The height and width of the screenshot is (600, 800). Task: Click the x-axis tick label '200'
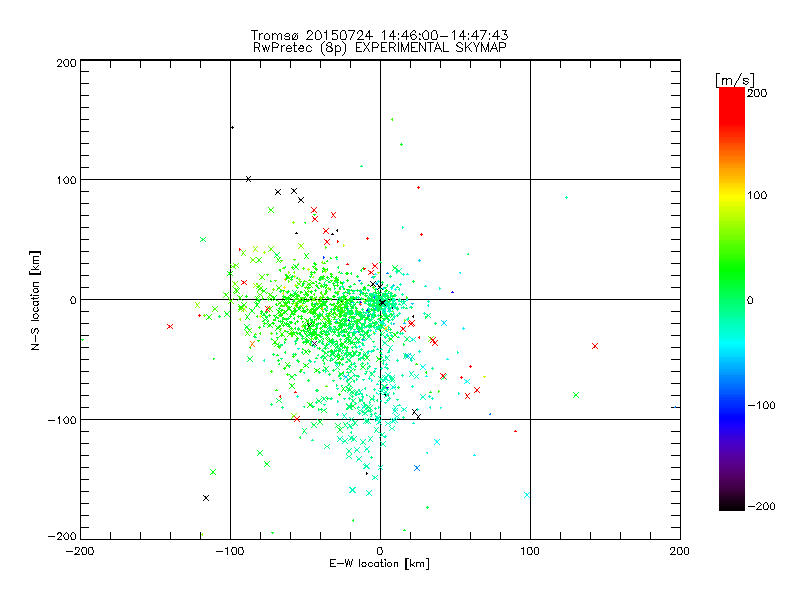(680, 551)
